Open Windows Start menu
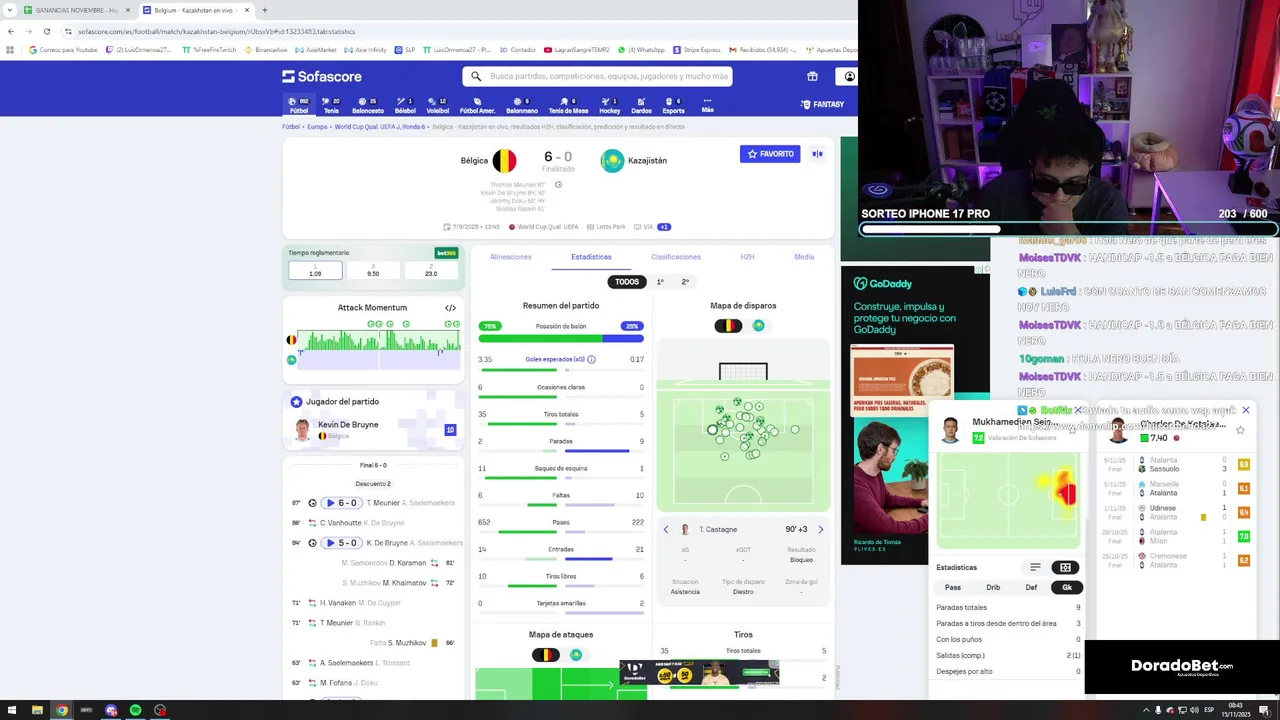 (x=12, y=710)
